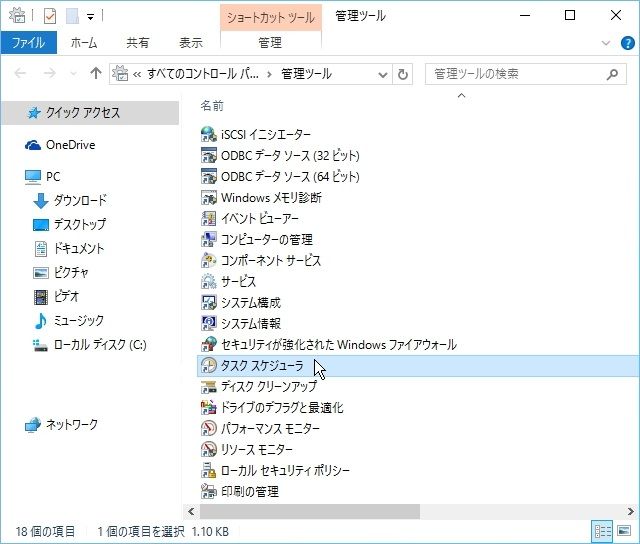Open the 表示 ribbon tab
This screenshot has height=544, width=640.
point(191,43)
